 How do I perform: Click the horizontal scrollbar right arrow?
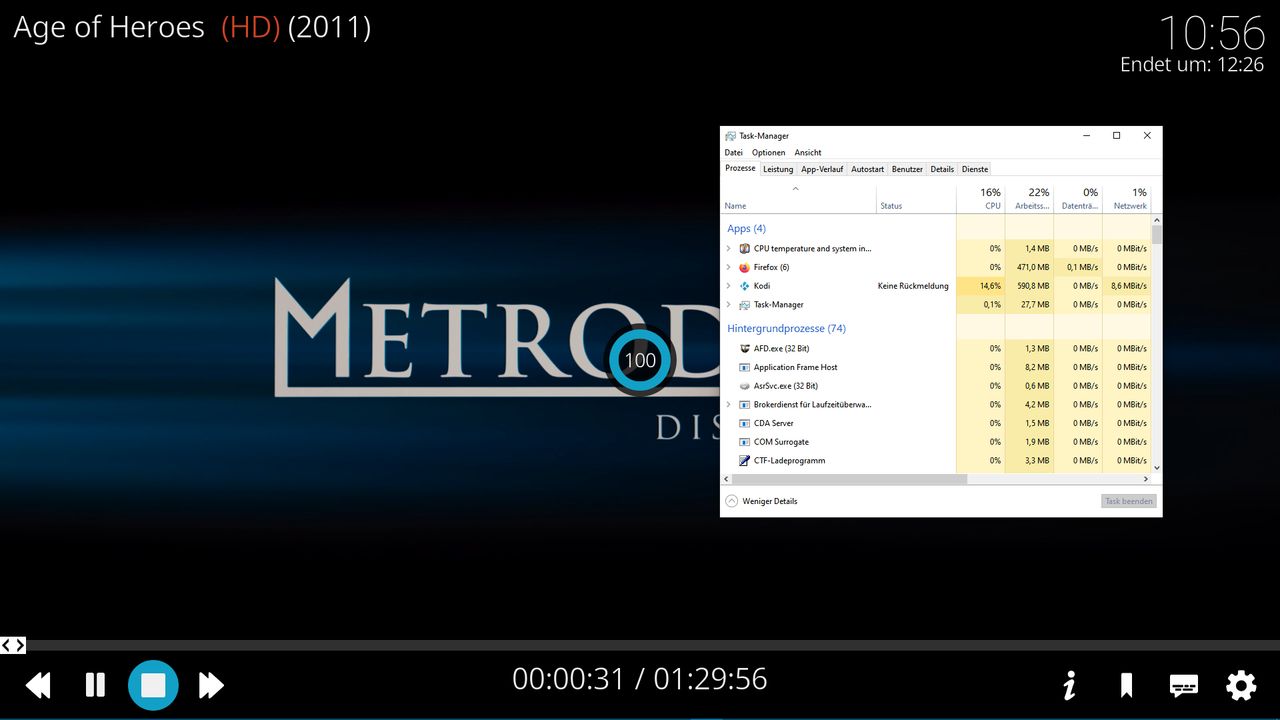coord(1146,480)
